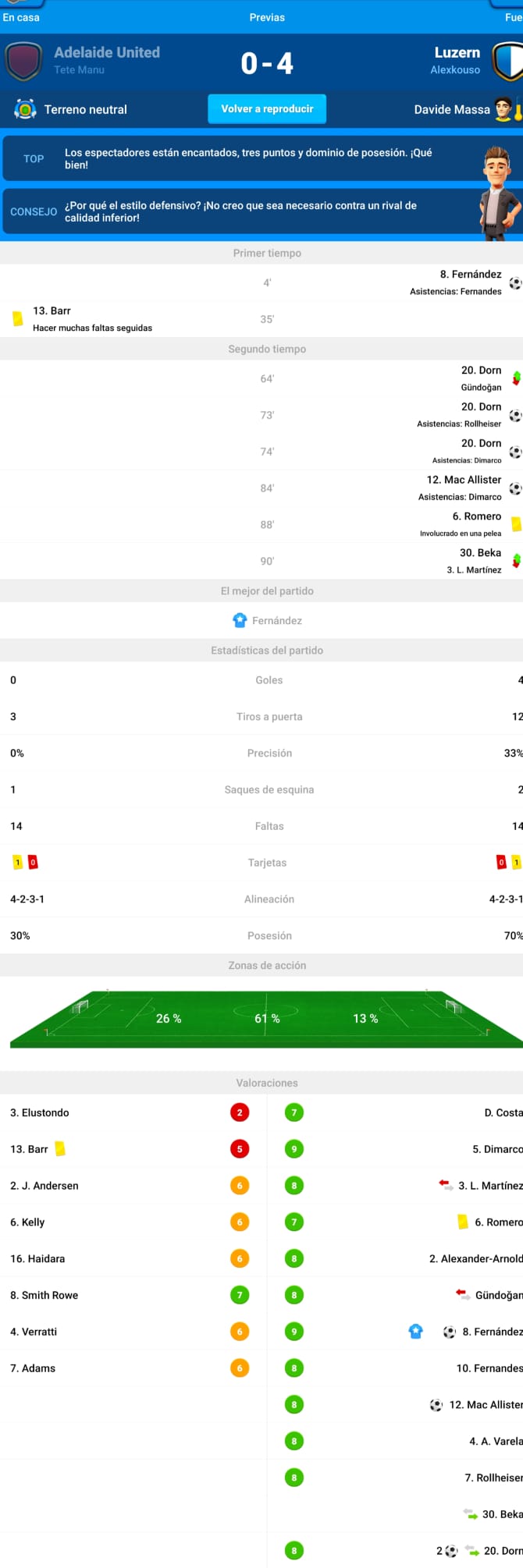The image size is (523, 1568).
Task: Click Elustondo's red rating badge
Action: (240, 1112)
